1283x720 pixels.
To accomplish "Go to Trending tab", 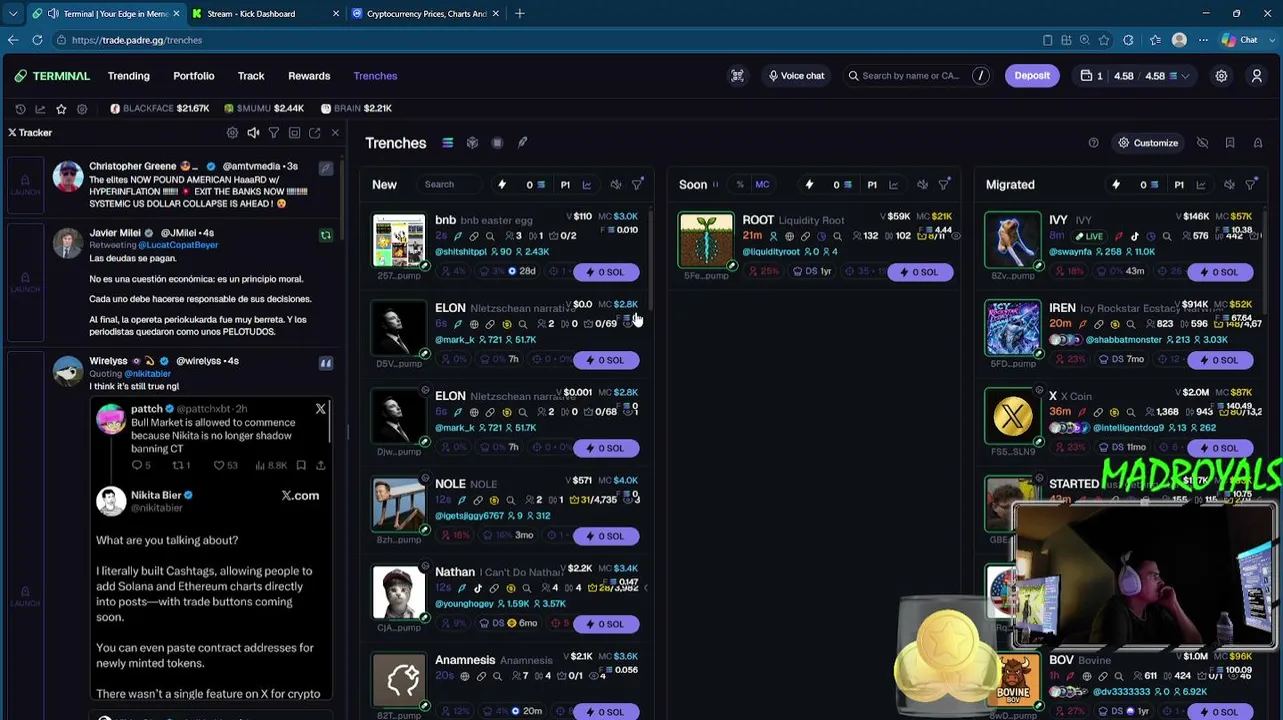I will point(129,76).
